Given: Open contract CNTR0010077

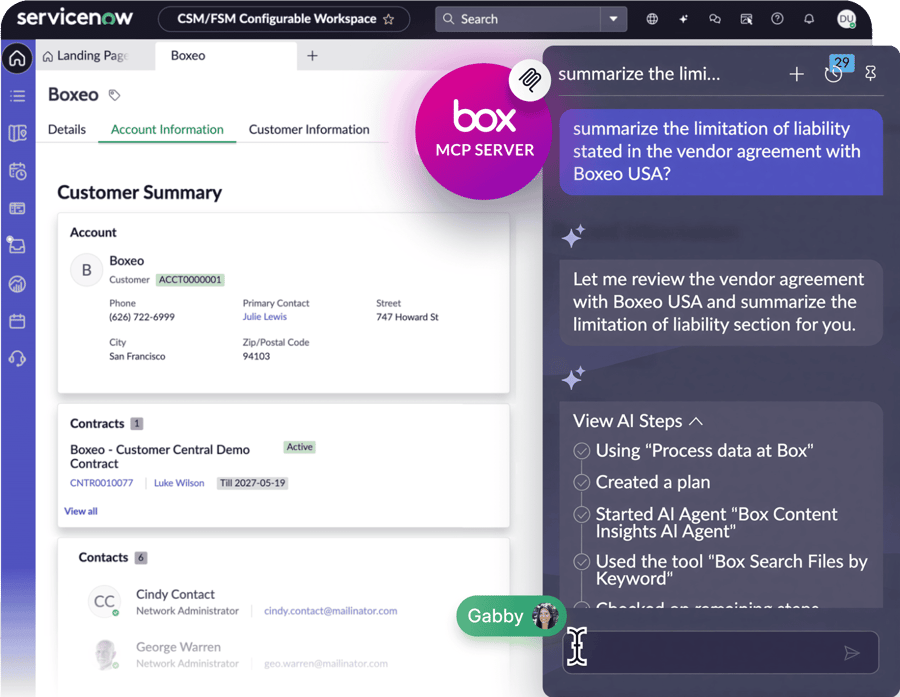Looking at the screenshot, I should click(101, 483).
